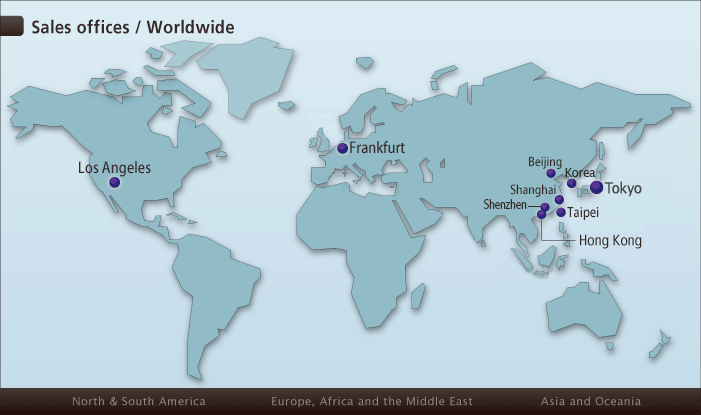Pick the Shanghai marker dot
Viewport: 701px width, 415px height.
[559, 199]
